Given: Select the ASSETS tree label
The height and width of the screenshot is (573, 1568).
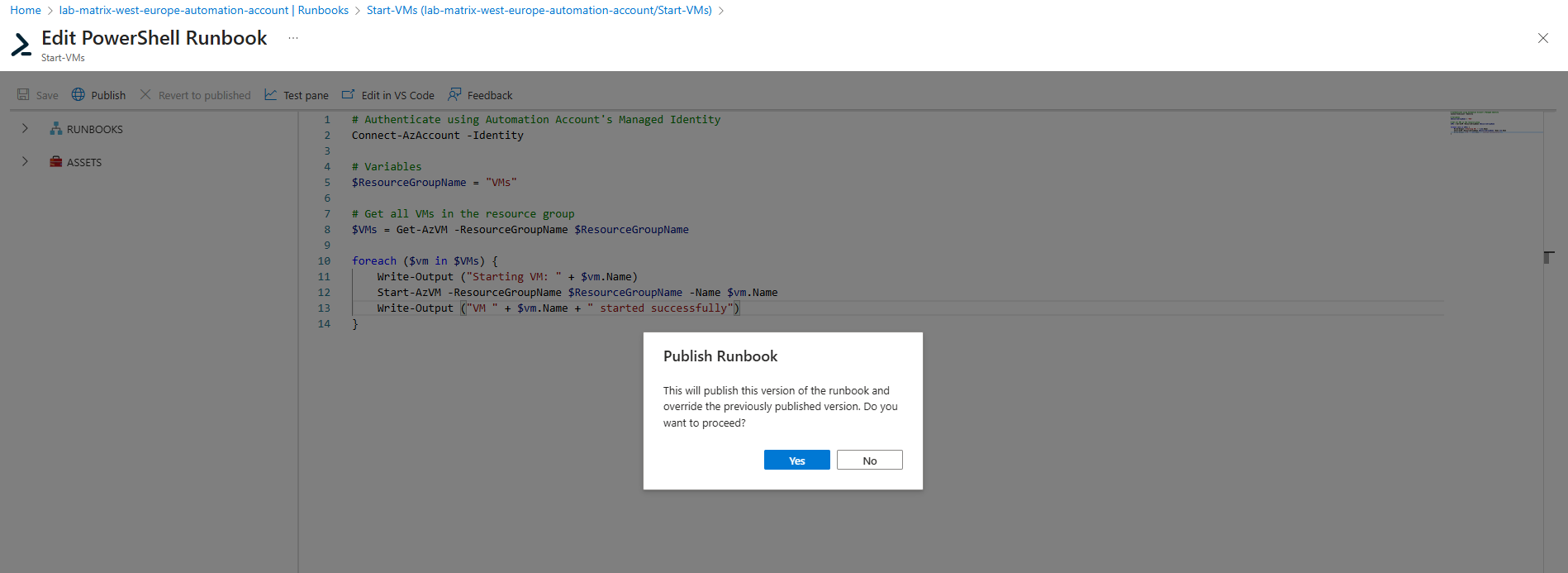Looking at the screenshot, I should pyautogui.click(x=84, y=162).
